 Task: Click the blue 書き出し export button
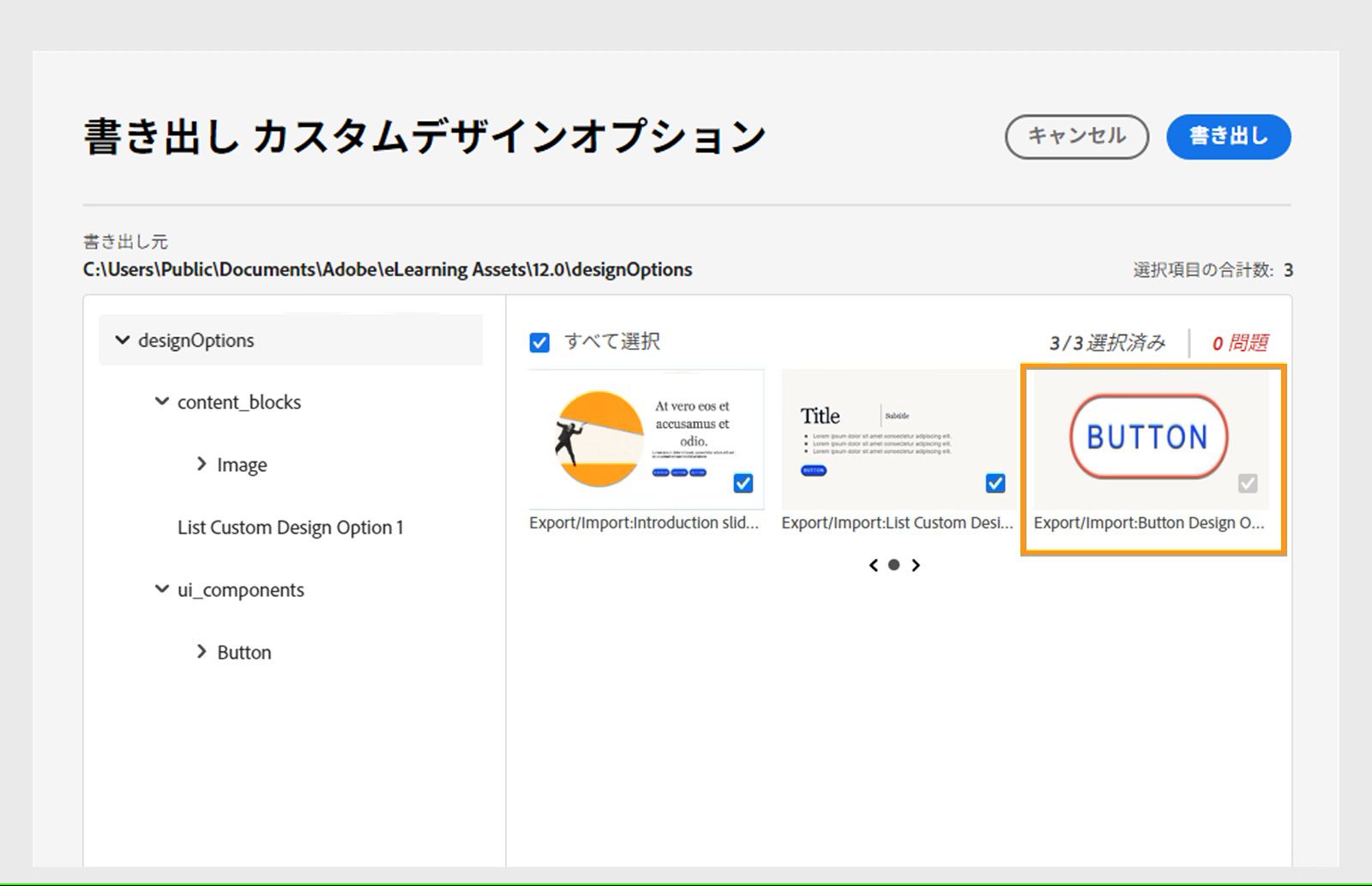click(x=1227, y=136)
